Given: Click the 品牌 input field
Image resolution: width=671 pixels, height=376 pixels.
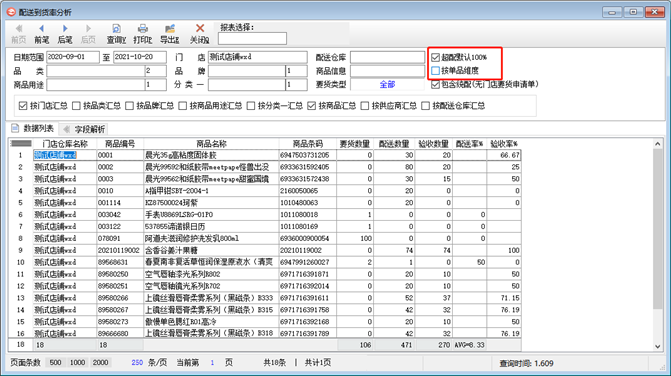Looking at the screenshot, I should [247, 71].
